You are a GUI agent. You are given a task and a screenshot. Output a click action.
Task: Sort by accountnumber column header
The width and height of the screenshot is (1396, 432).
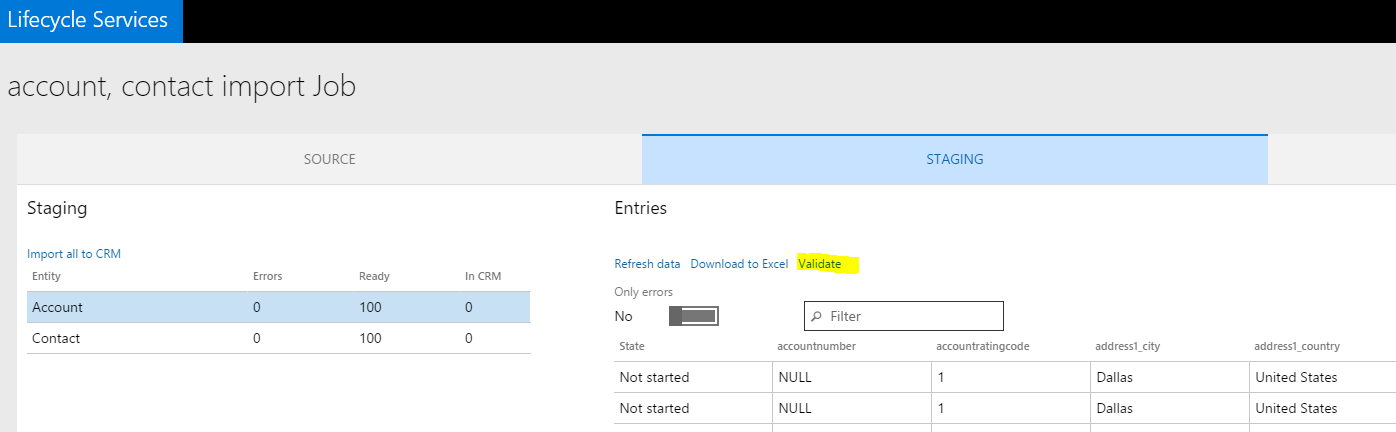[816, 346]
